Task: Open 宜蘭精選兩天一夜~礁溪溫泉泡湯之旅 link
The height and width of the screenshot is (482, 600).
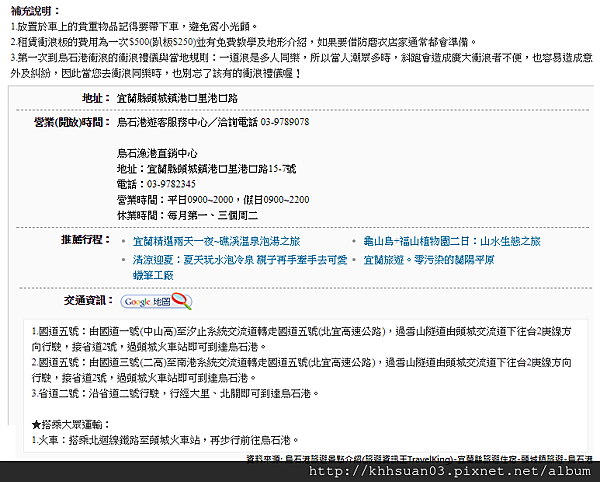Action: (x=216, y=241)
